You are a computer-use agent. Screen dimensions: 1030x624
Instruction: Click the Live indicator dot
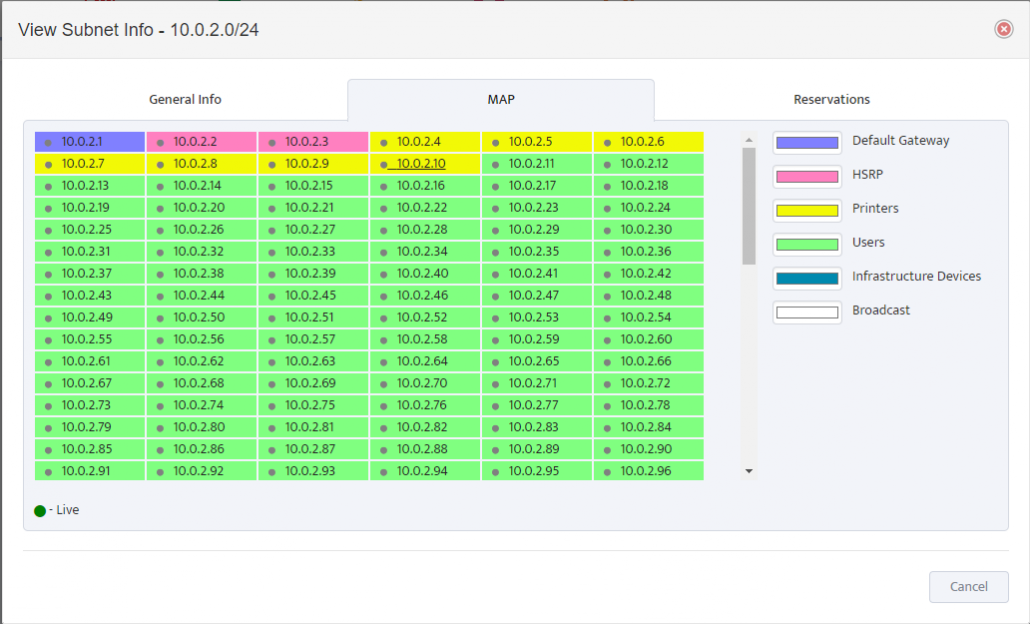[39, 509]
